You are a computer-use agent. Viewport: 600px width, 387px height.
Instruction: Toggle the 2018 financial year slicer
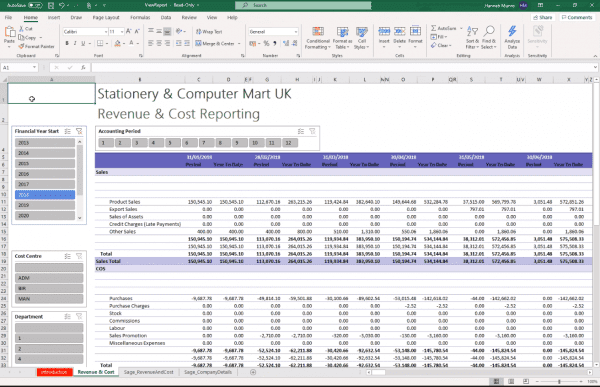45,195
